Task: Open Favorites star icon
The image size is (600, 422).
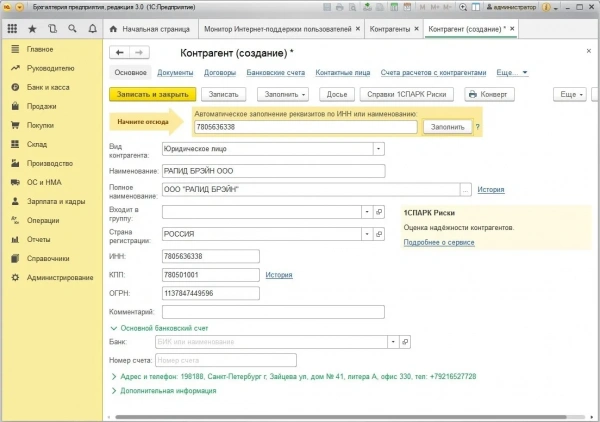Action: [33, 29]
